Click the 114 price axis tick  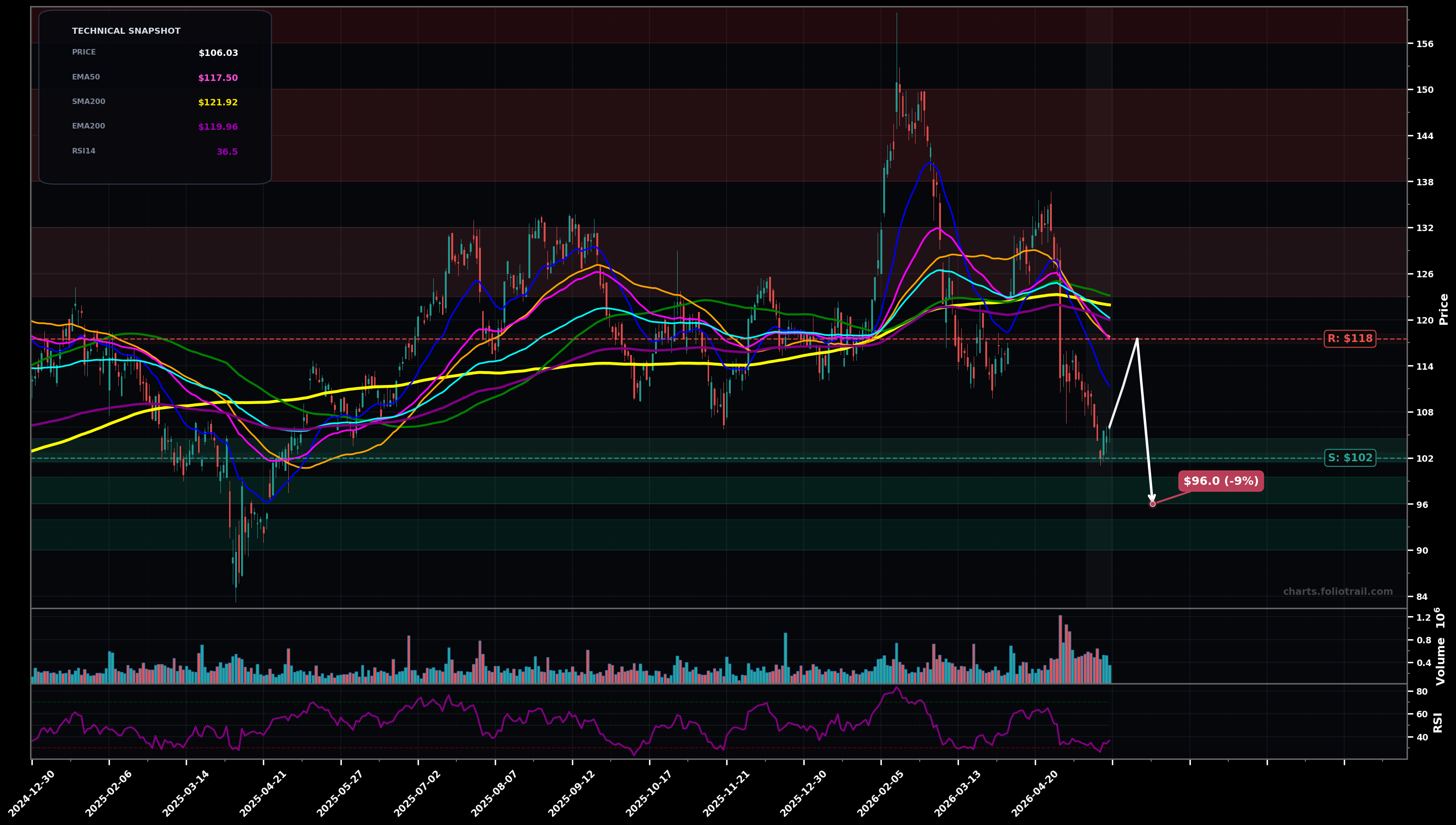pyautogui.click(x=1425, y=366)
